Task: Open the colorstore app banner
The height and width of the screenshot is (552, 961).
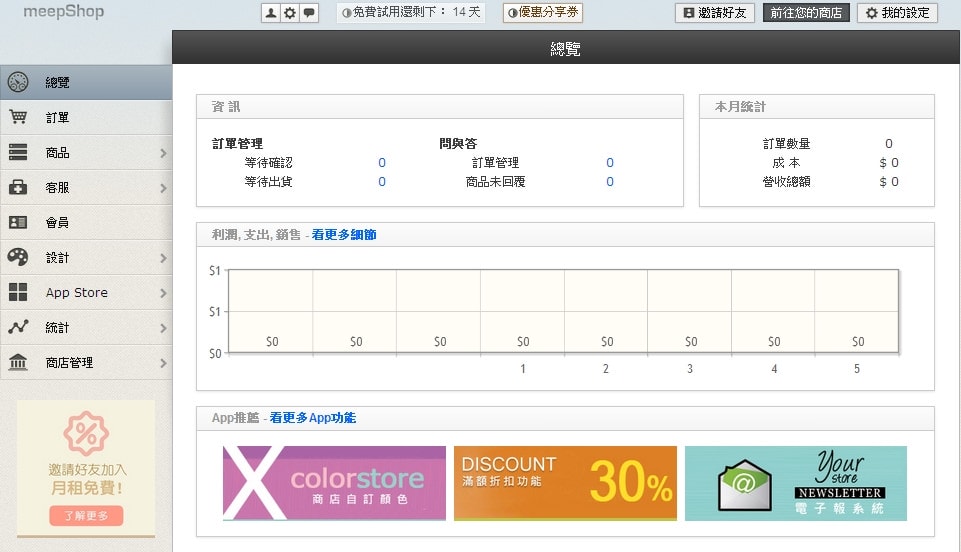Action: point(334,483)
